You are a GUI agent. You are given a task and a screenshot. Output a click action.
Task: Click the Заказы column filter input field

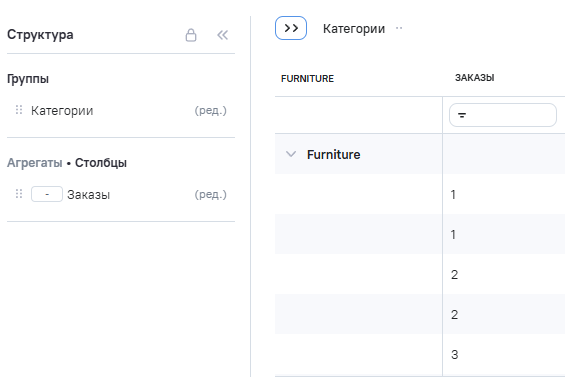pos(503,115)
